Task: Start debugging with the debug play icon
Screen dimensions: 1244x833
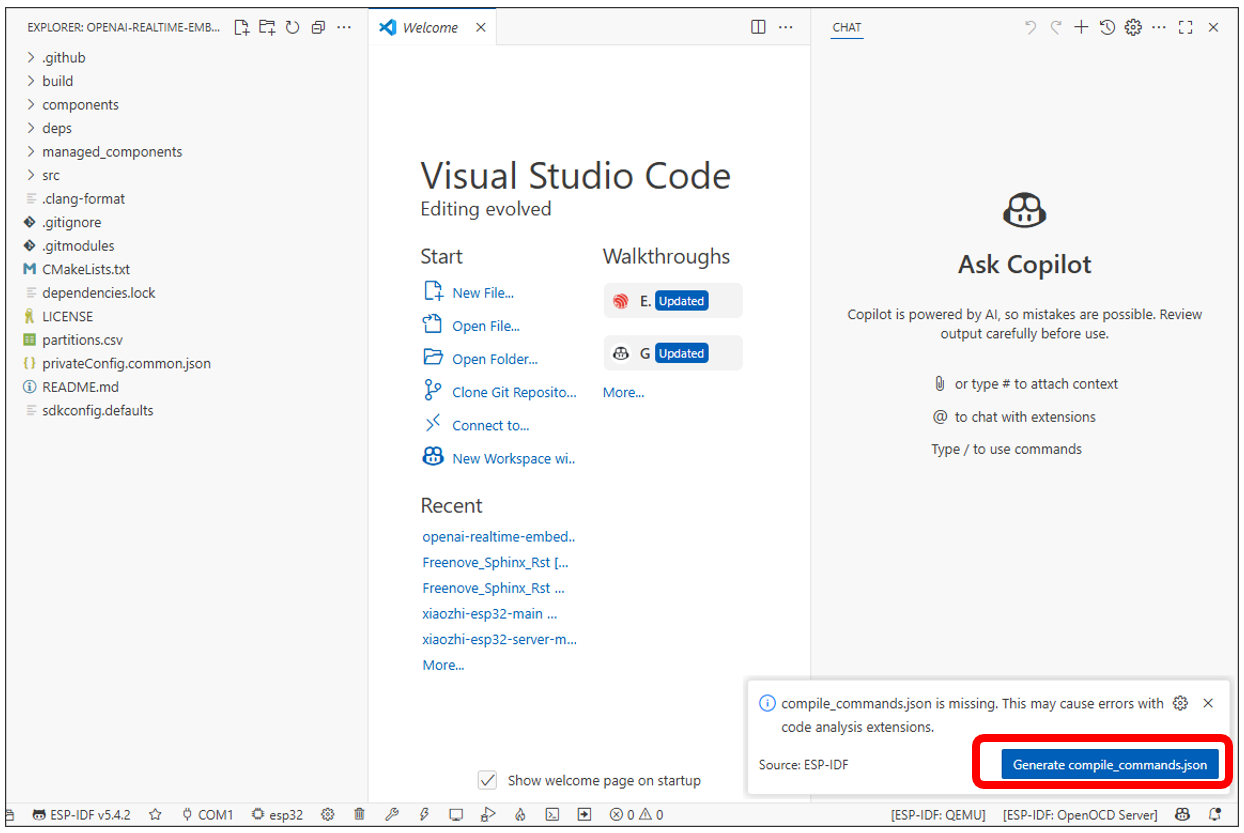Action: point(488,815)
